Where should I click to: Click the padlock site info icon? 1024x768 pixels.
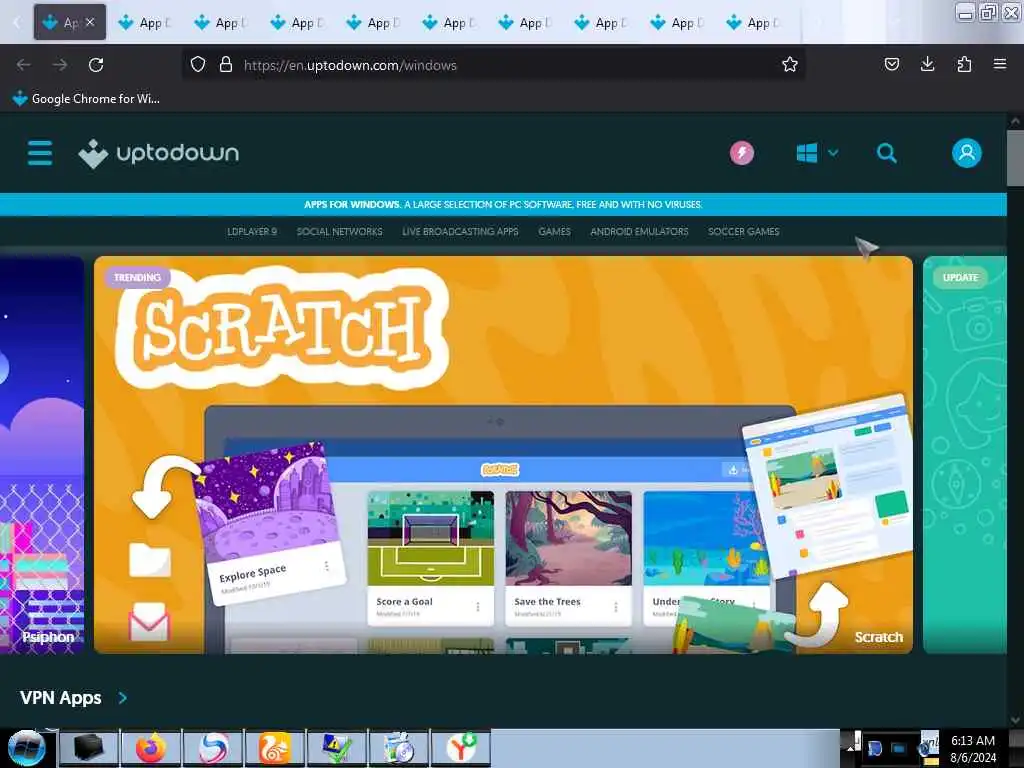pyautogui.click(x=226, y=65)
